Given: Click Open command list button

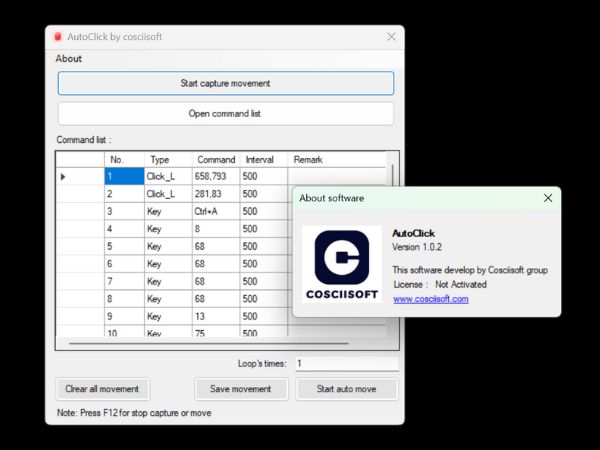Looking at the screenshot, I should 225,113.
